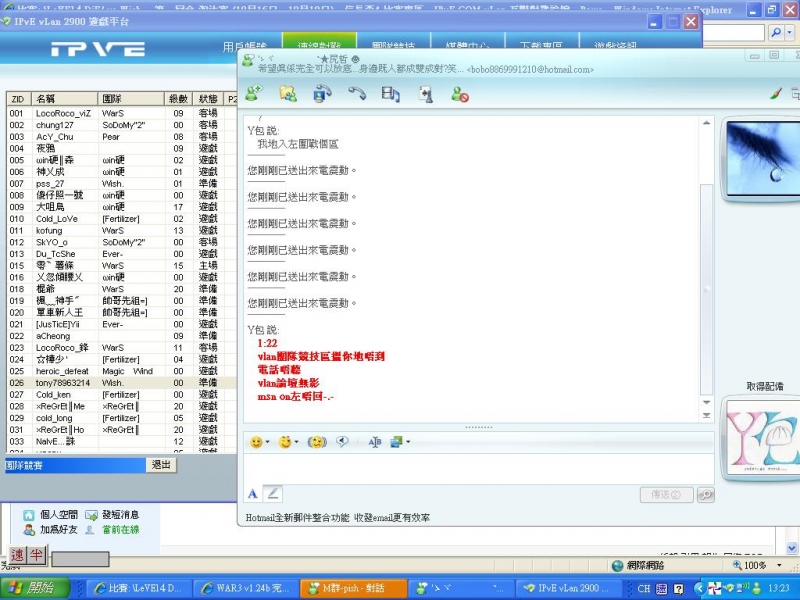
Task: Click the chat history scrollbar up arrow
Action: [706, 123]
